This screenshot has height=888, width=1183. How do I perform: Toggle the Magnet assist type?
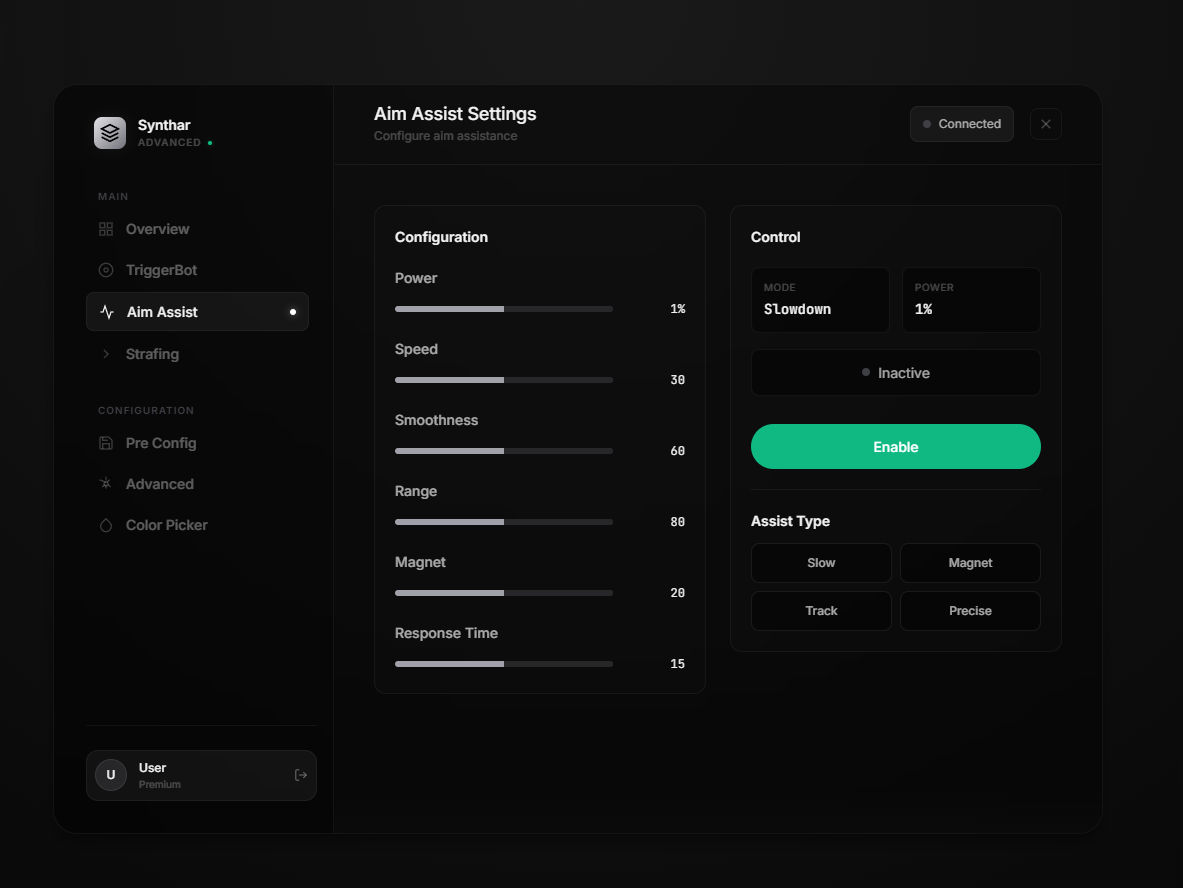click(970, 562)
